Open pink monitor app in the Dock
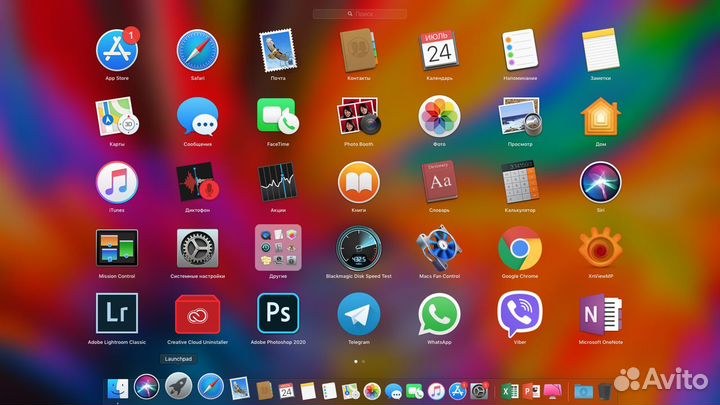The image size is (720, 405). click(552, 391)
